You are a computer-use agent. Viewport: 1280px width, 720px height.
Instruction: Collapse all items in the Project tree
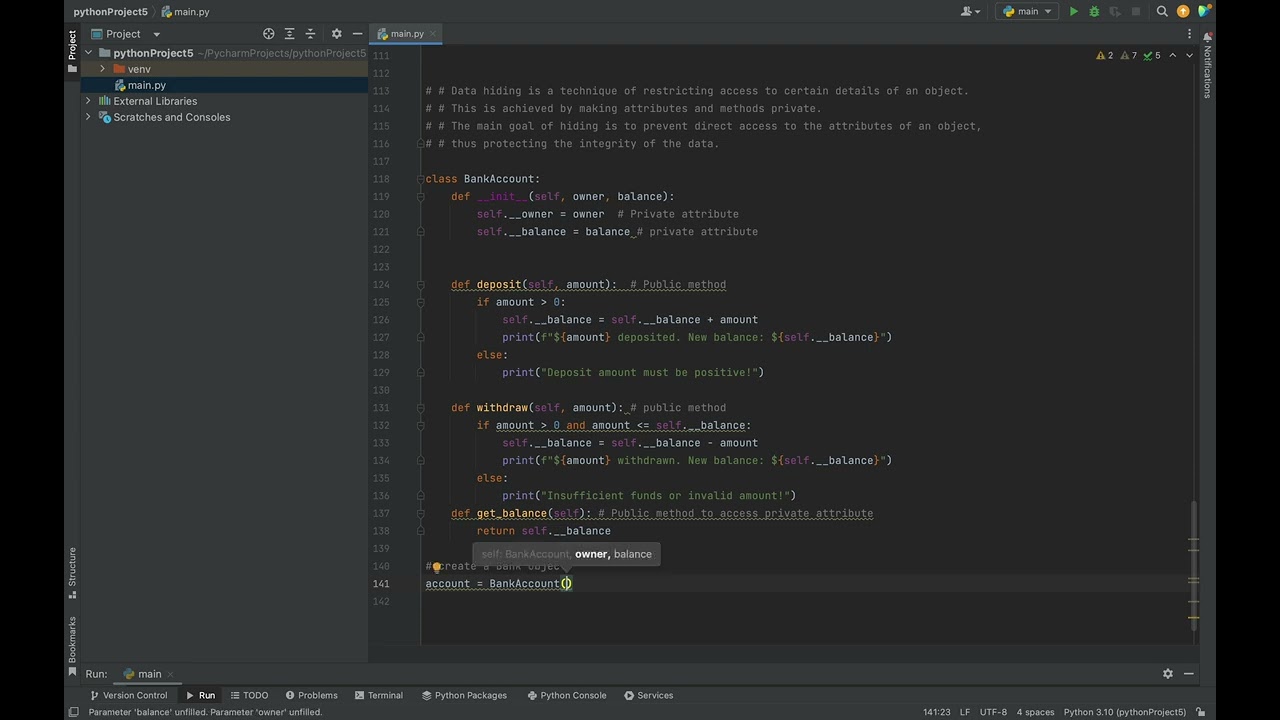point(311,34)
